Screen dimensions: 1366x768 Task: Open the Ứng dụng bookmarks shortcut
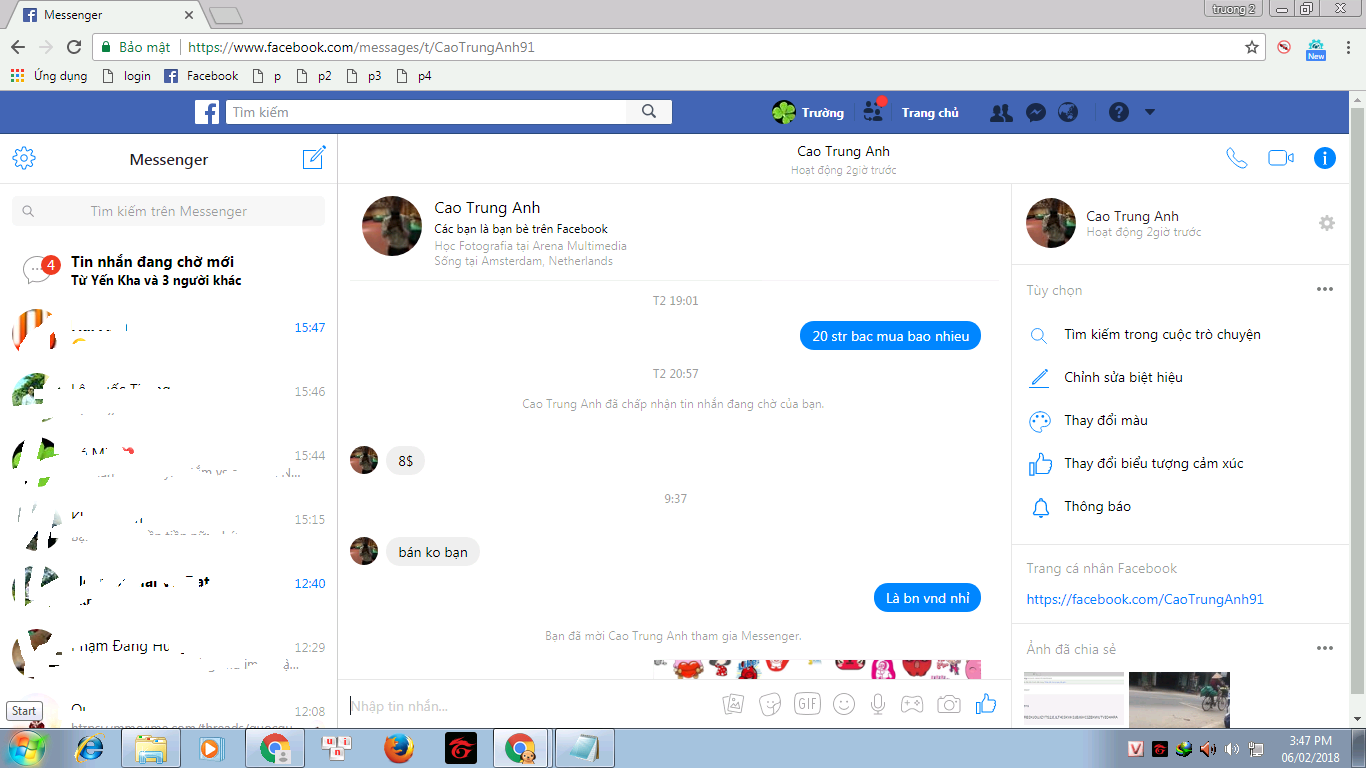pos(49,76)
